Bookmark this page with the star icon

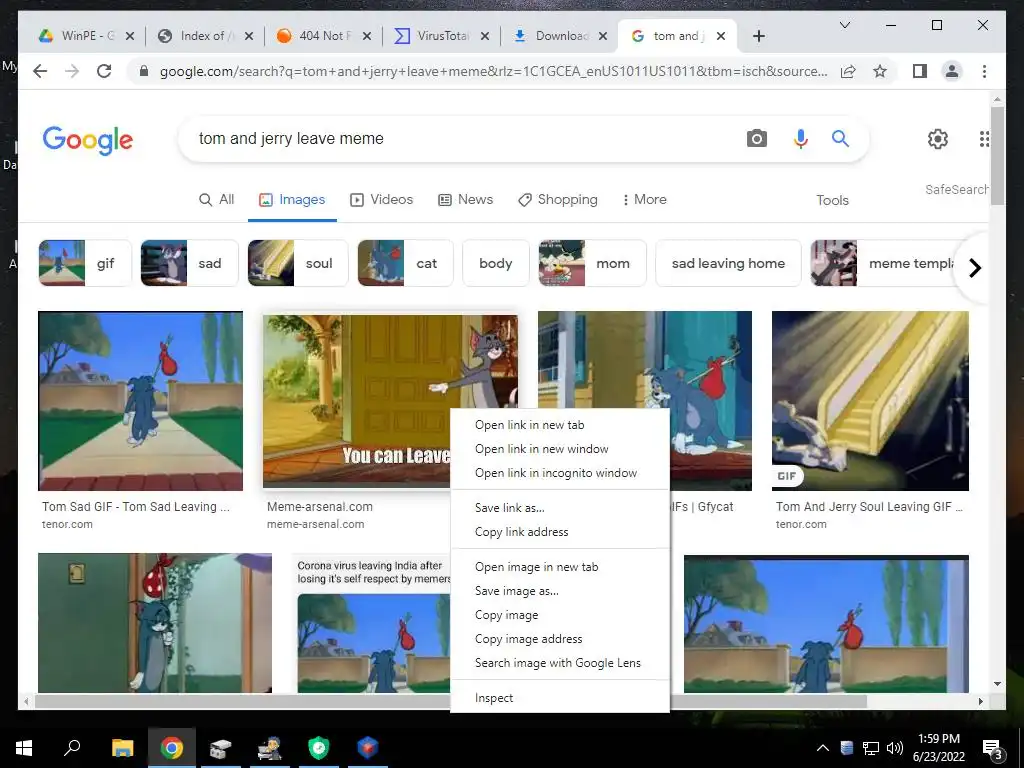point(880,71)
